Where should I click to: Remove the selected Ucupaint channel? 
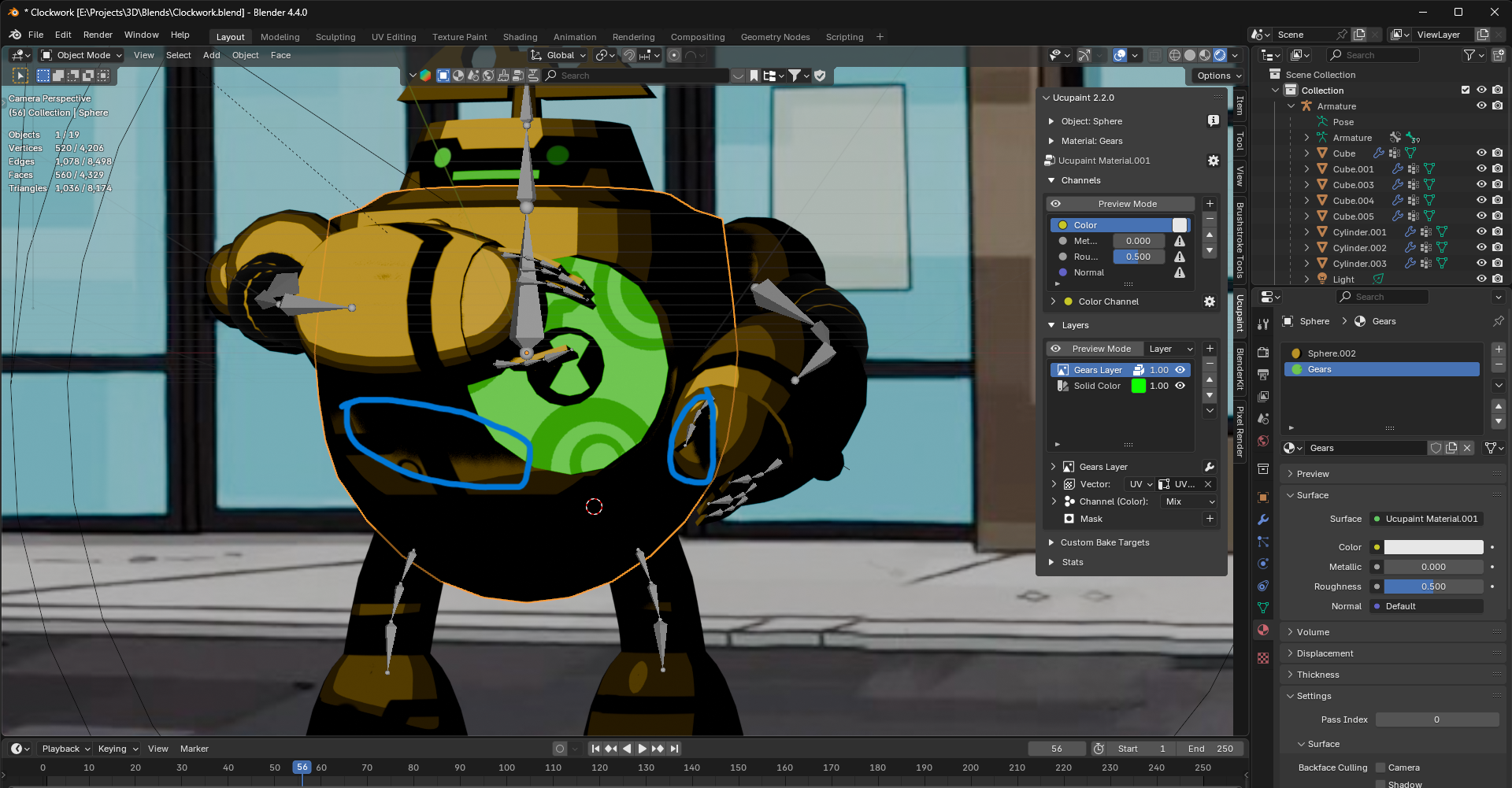(1210, 219)
